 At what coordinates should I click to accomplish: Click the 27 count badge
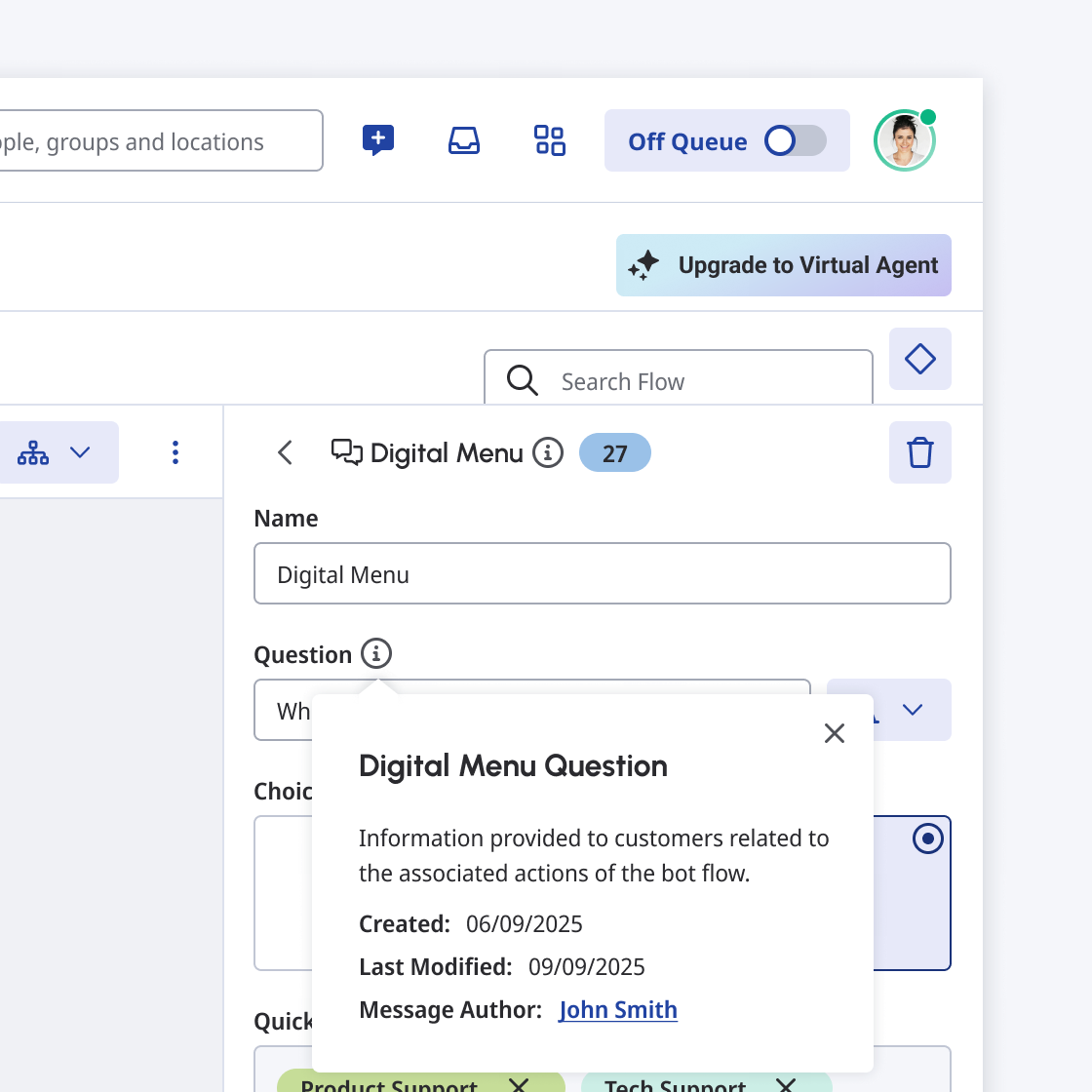pos(614,452)
